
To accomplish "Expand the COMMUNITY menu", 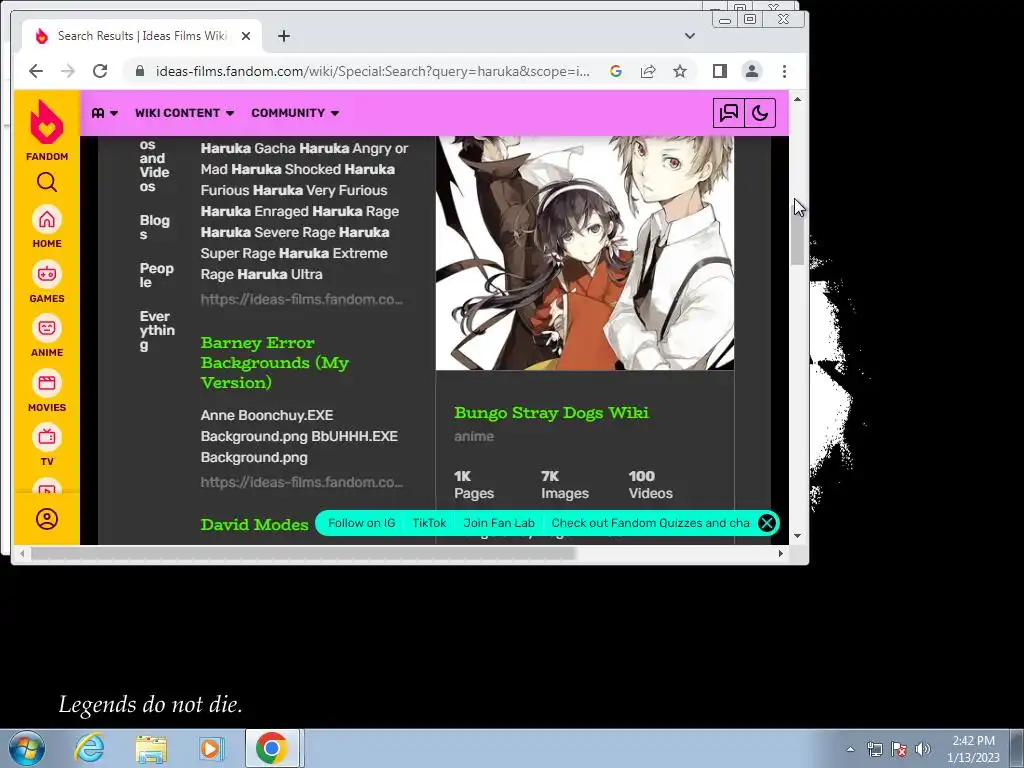I will 295,113.
